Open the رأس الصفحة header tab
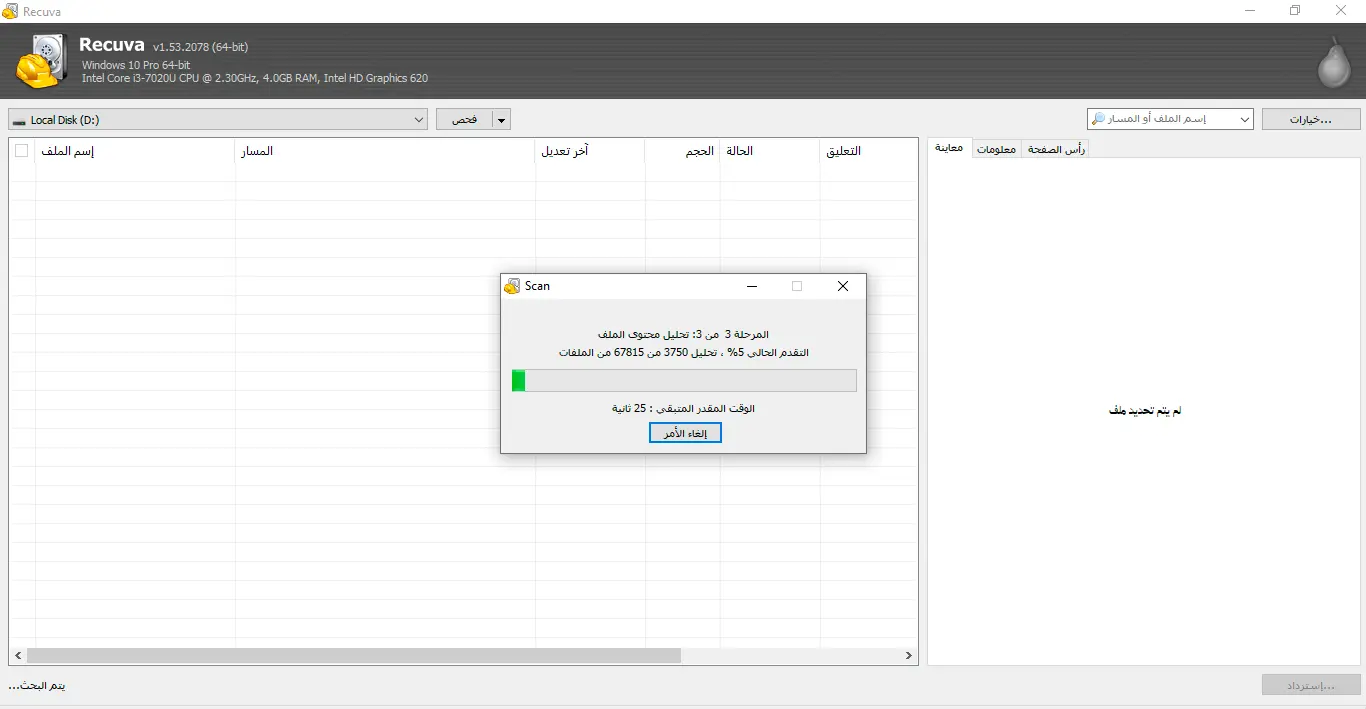The image size is (1366, 709). [x=1056, y=149]
